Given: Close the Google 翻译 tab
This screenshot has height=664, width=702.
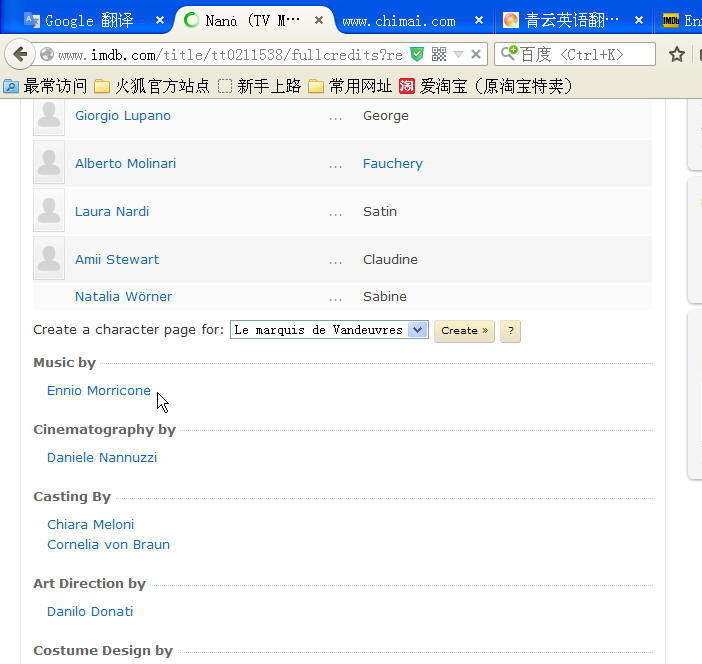Looking at the screenshot, I should [x=160, y=20].
